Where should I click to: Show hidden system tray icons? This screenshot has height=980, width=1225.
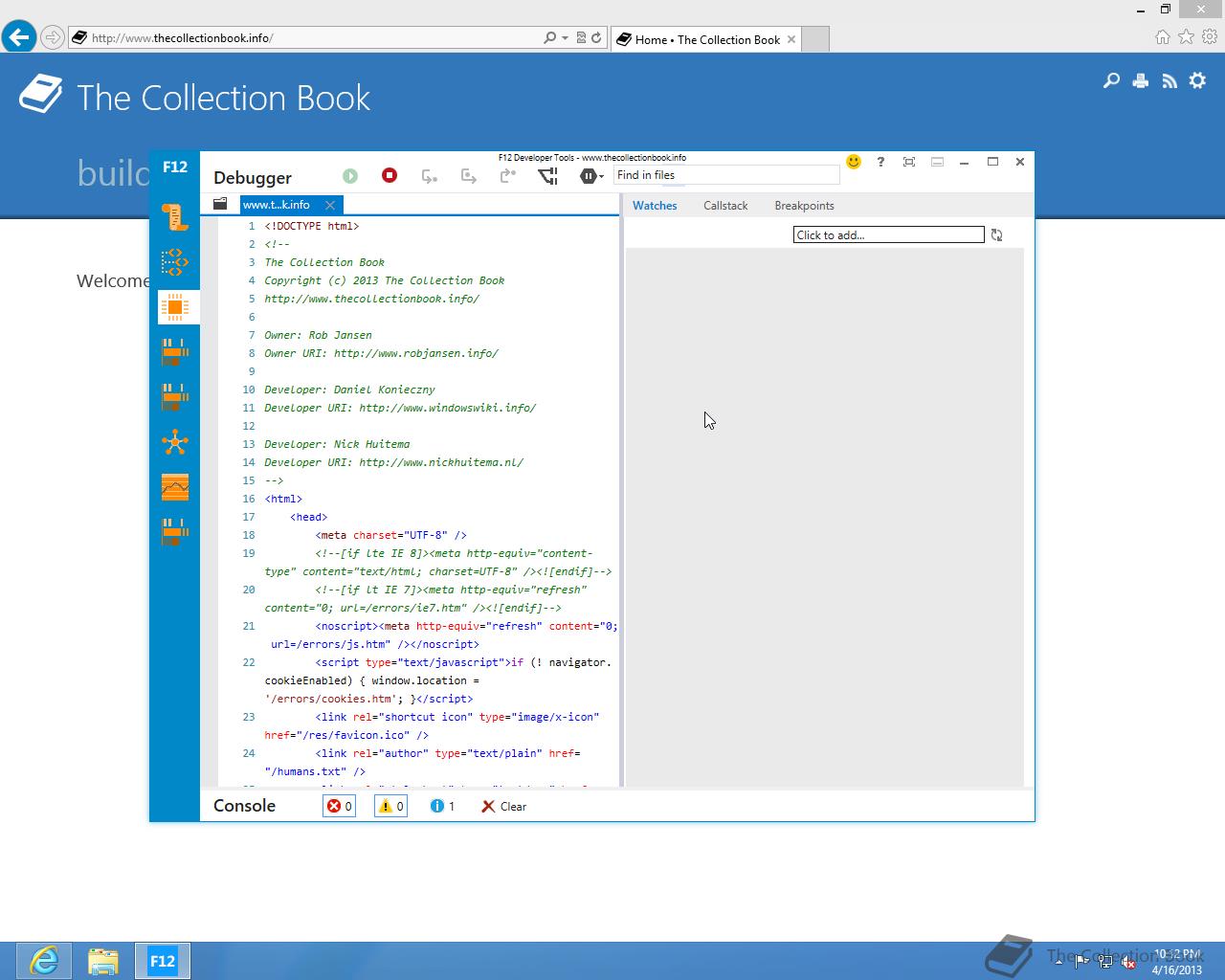pos(1058,961)
